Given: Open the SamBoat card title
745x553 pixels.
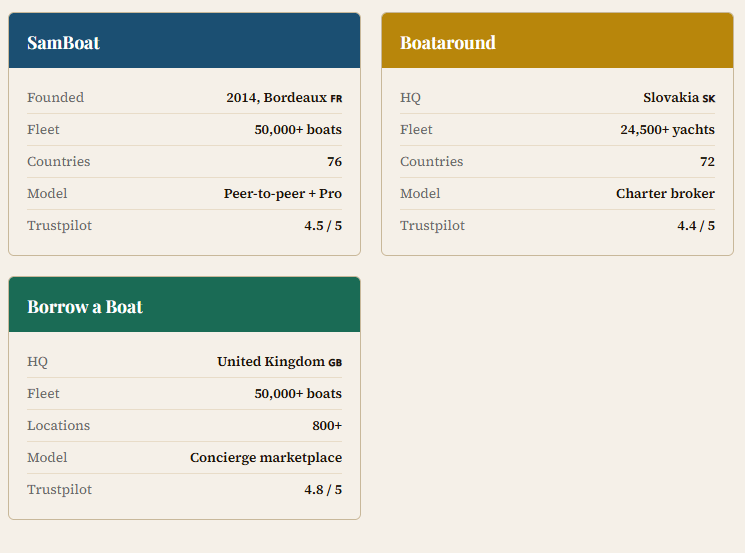Looking at the screenshot, I should [63, 42].
